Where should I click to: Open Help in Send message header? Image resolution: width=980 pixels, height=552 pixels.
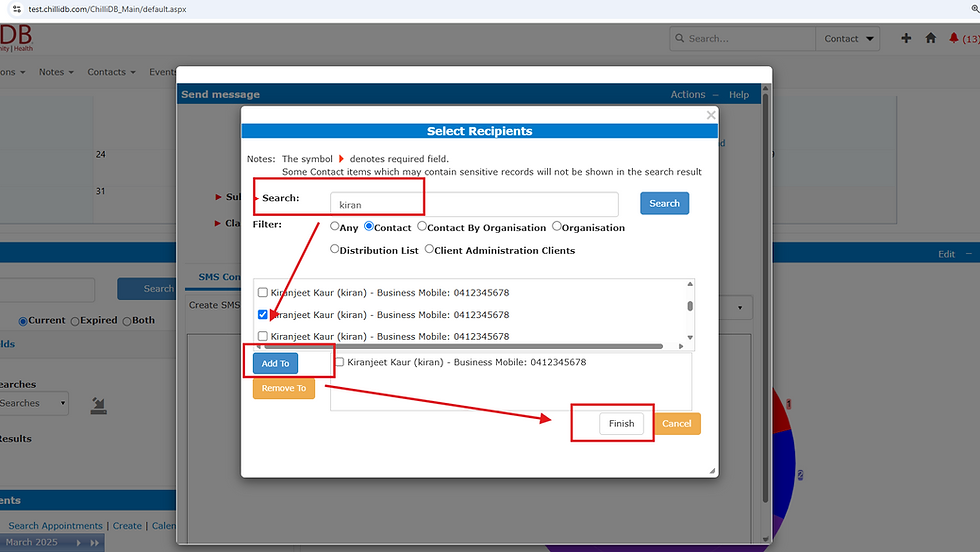coord(739,94)
